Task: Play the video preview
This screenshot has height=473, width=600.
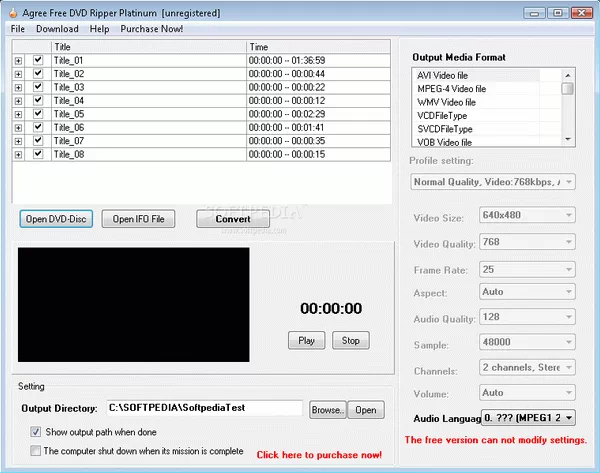Action: (x=306, y=340)
